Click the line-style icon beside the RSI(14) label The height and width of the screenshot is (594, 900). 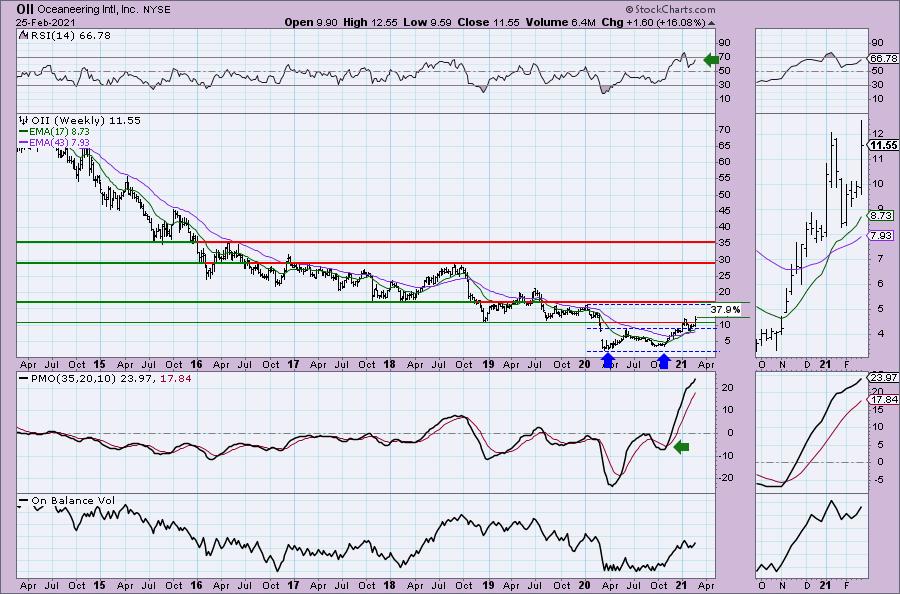click(x=22, y=36)
